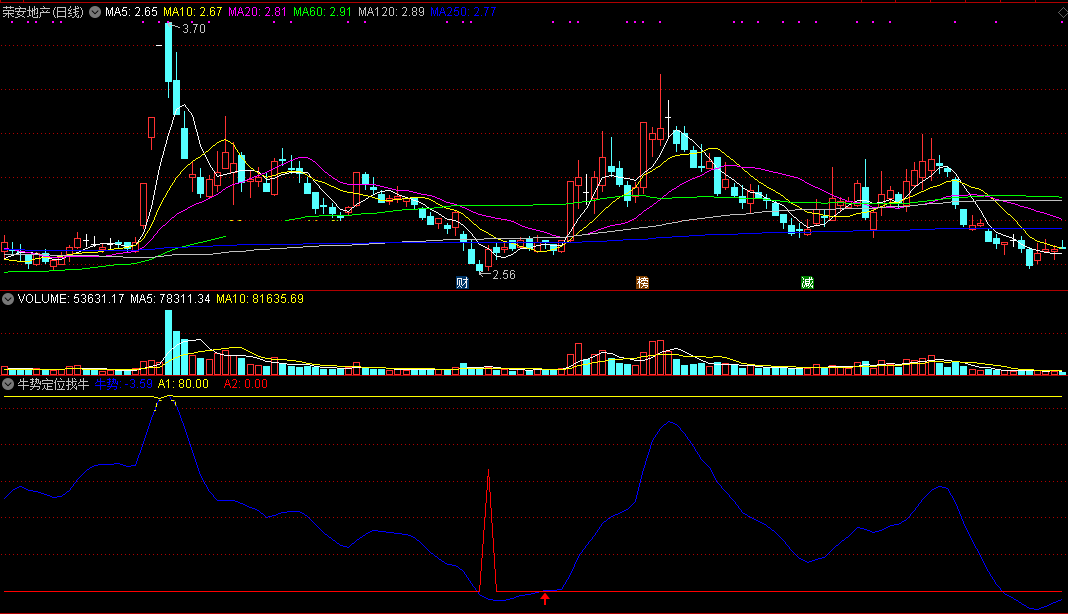Select the MA10: 2.67 moving average label
This screenshot has height=614, width=1068.
pyautogui.click(x=192, y=12)
